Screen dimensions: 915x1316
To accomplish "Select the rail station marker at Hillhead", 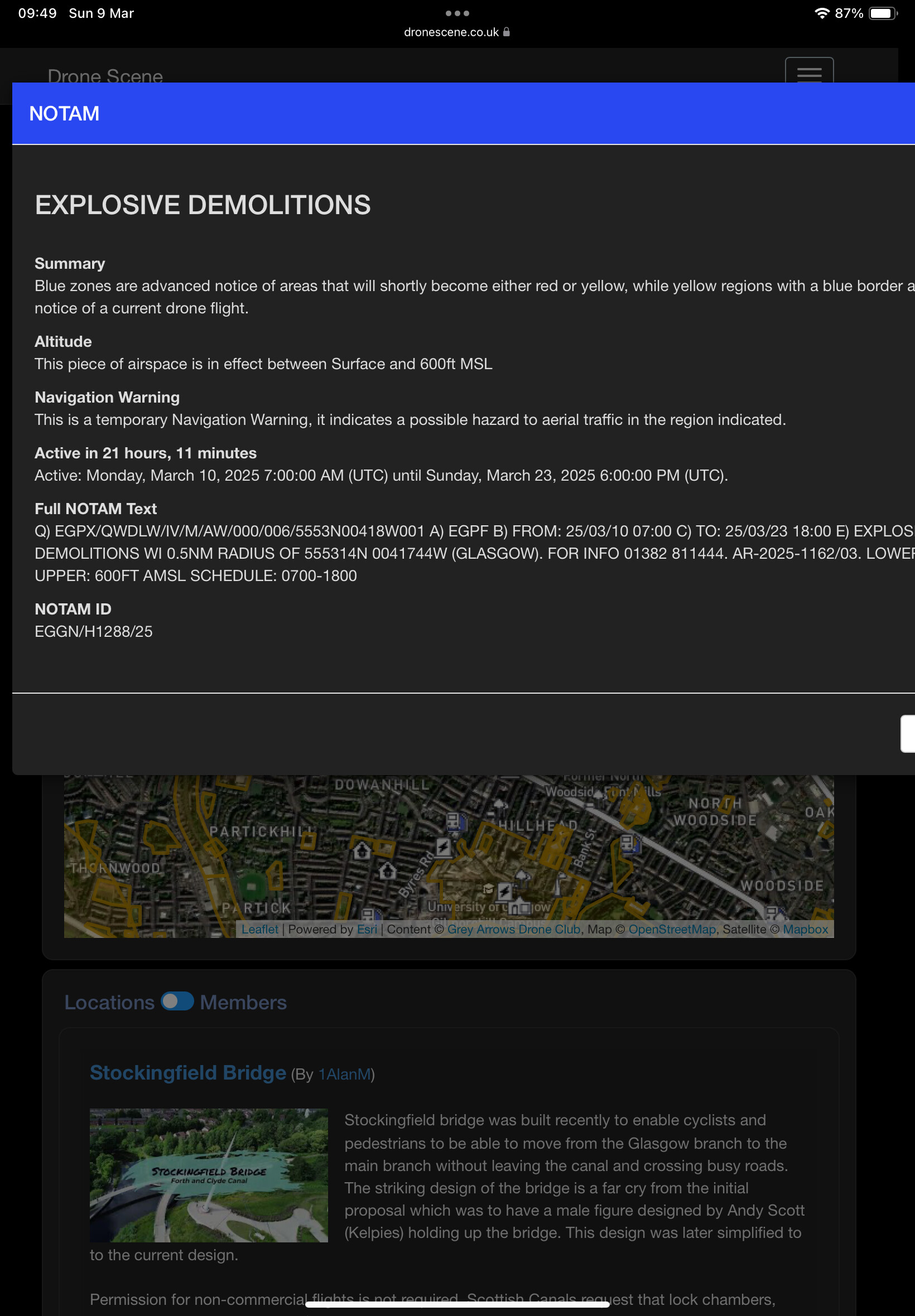I will (x=453, y=821).
